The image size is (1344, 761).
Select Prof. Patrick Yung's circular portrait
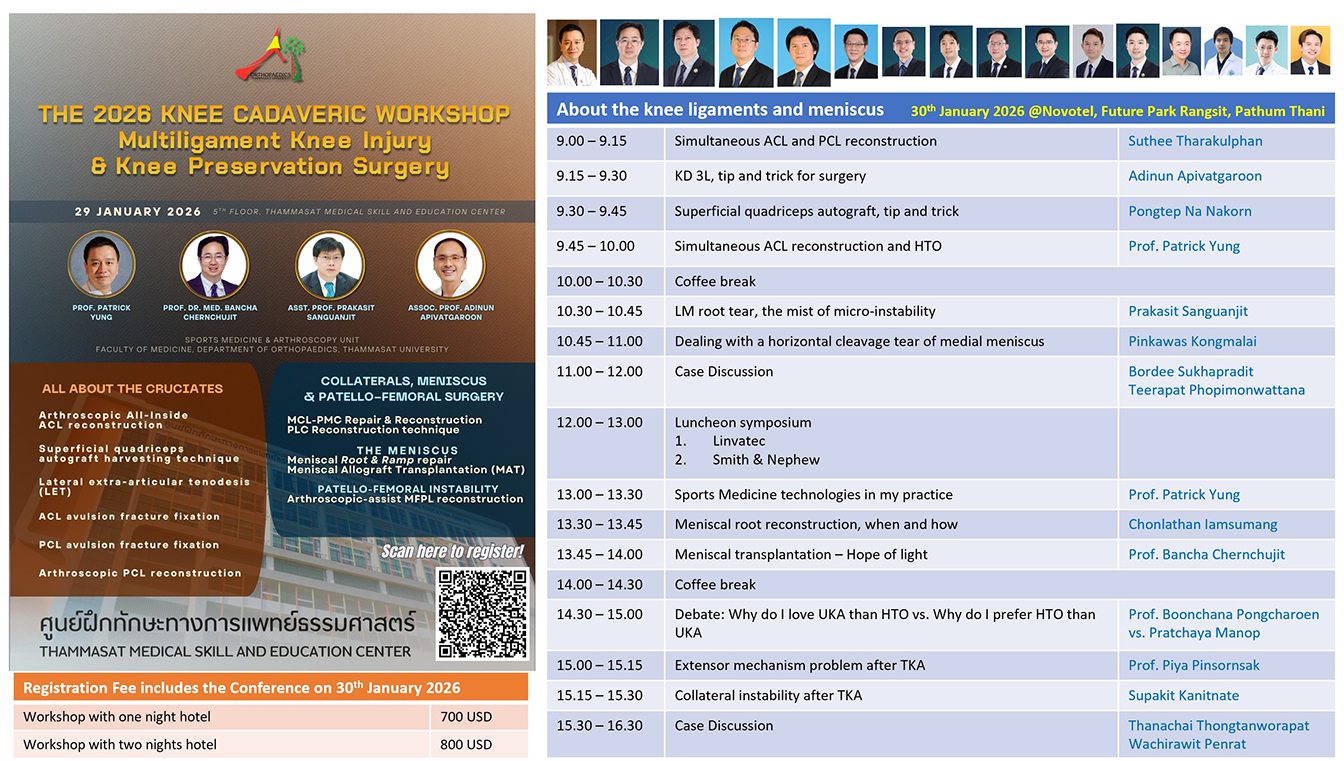pyautogui.click(x=101, y=265)
